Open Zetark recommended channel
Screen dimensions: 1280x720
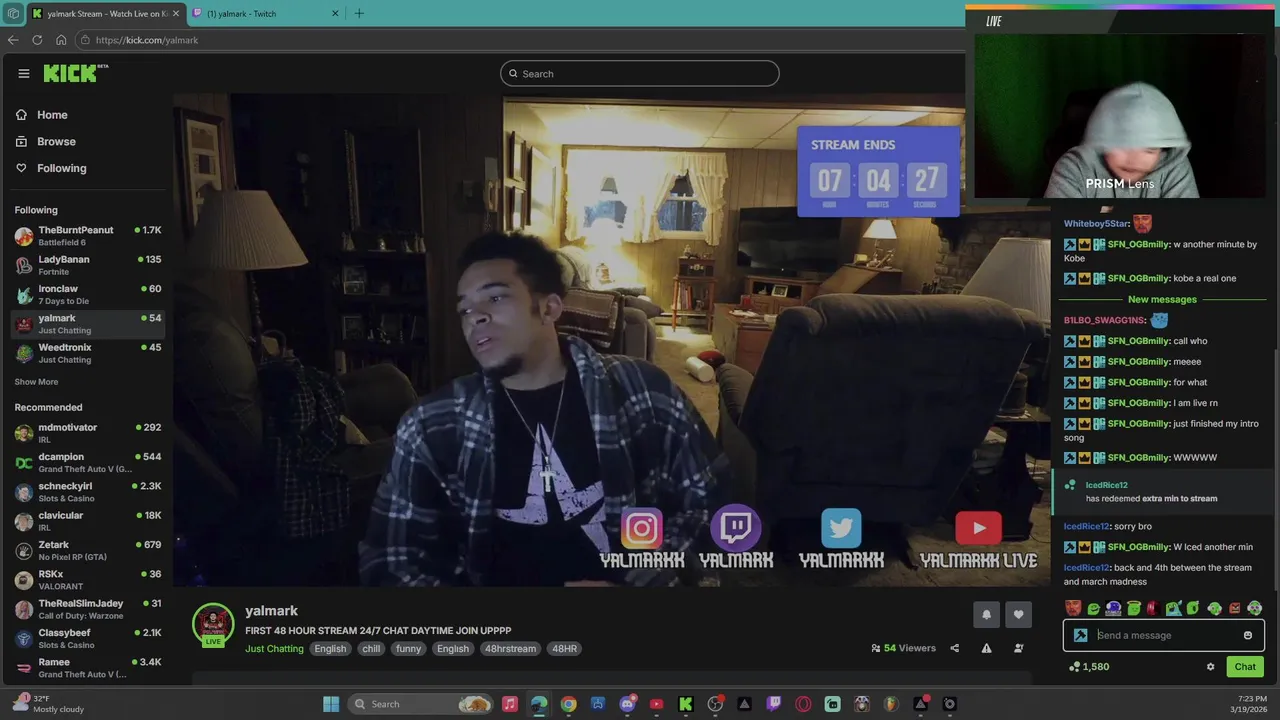88,550
